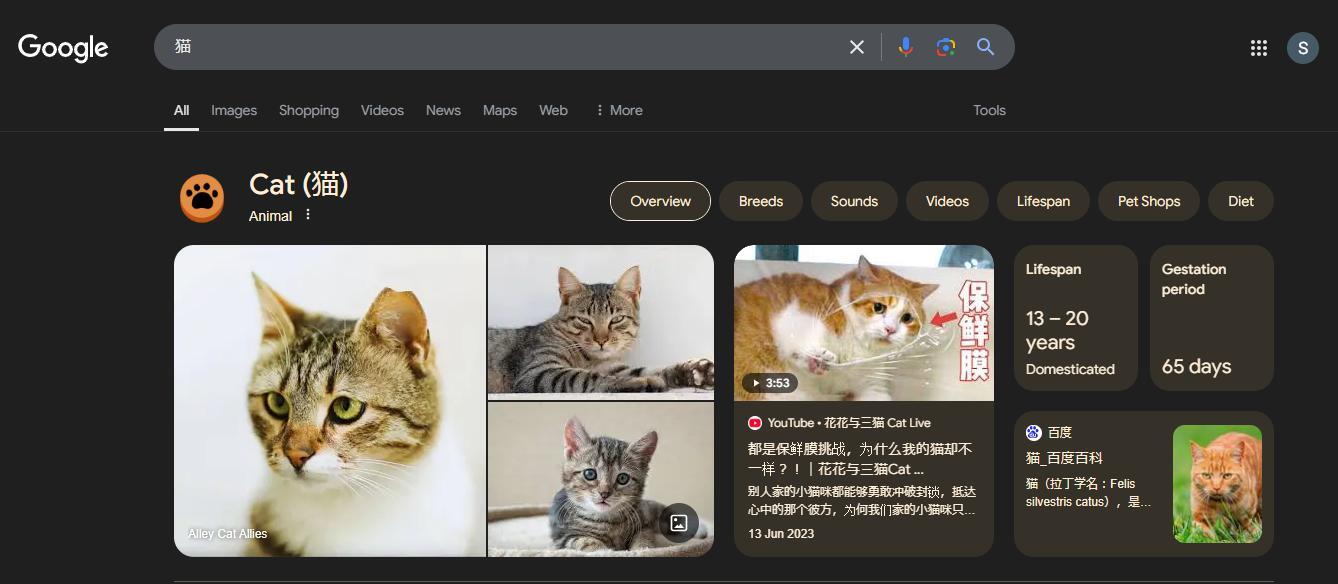Select the Breeds chip
Screen dimensions: 1338x584
(x=760, y=201)
